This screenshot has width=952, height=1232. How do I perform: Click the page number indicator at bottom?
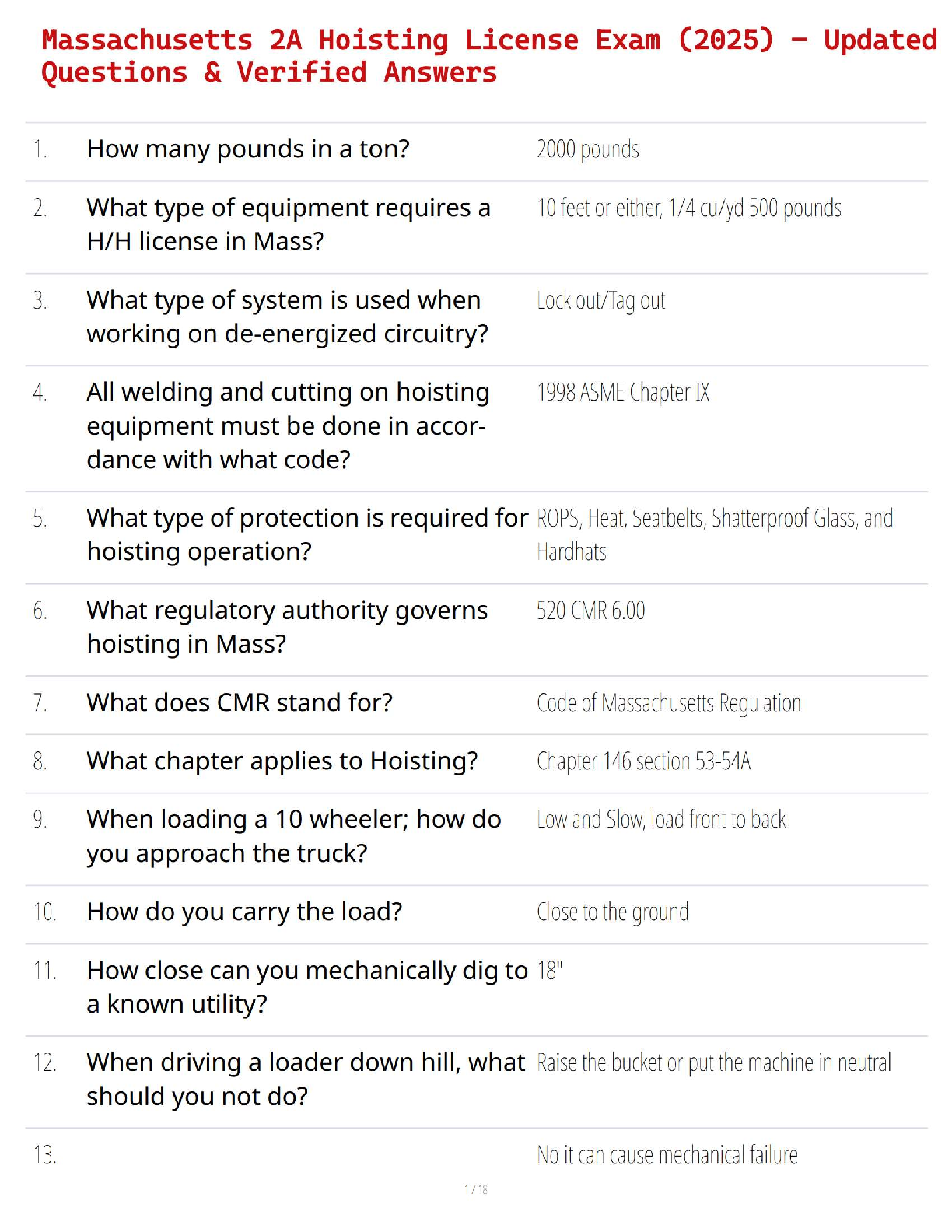476,1189
